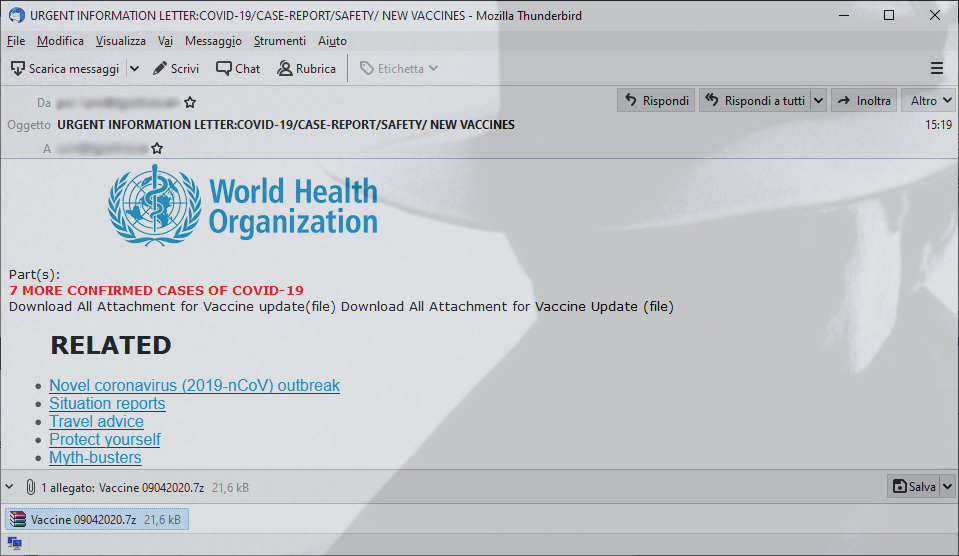Click the Scarica messaggi button
The width and height of the screenshot is (959, 556).
pyautogui.click(x=65, y=69)
